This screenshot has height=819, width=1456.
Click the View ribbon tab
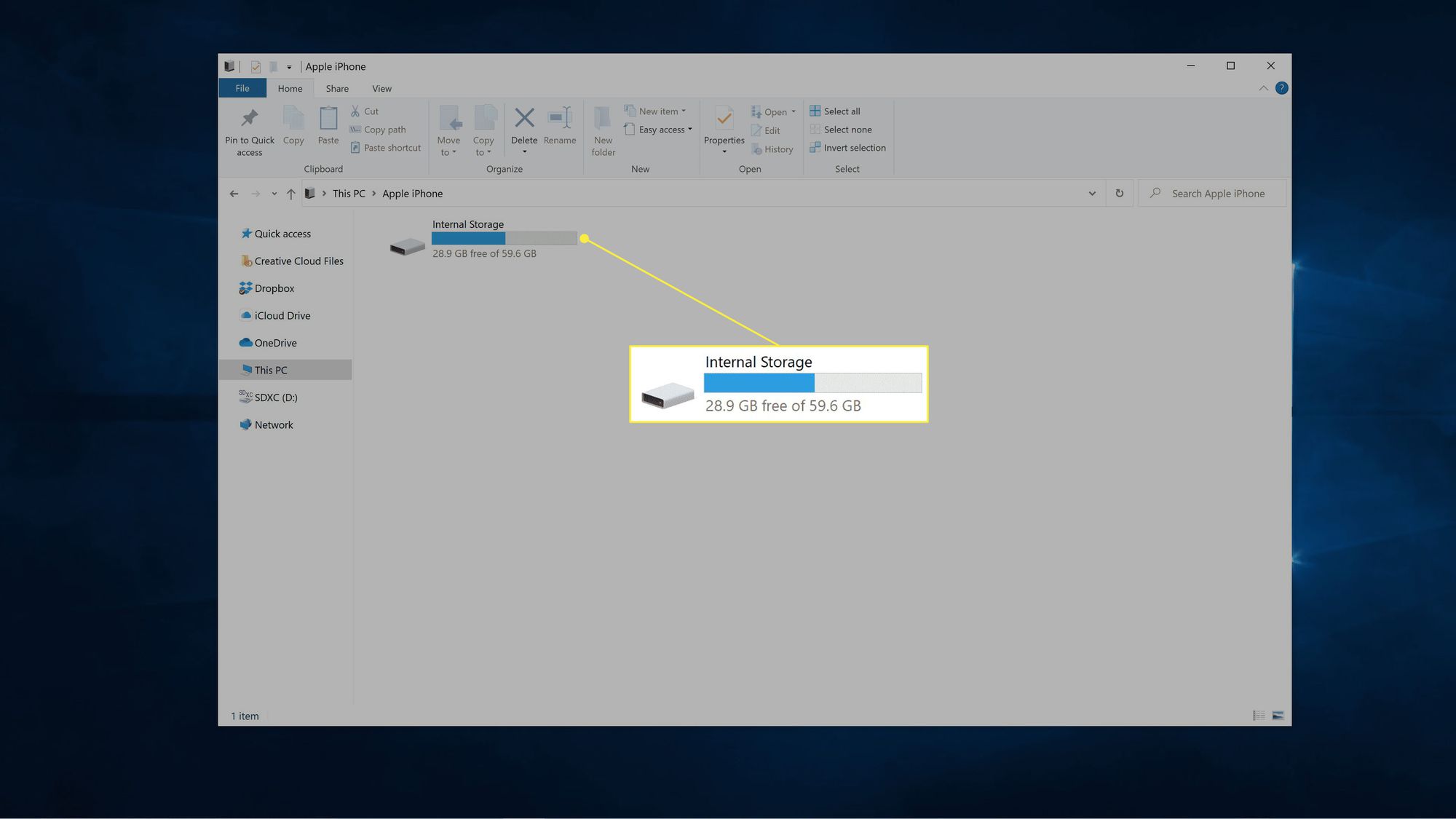(381, 88)
